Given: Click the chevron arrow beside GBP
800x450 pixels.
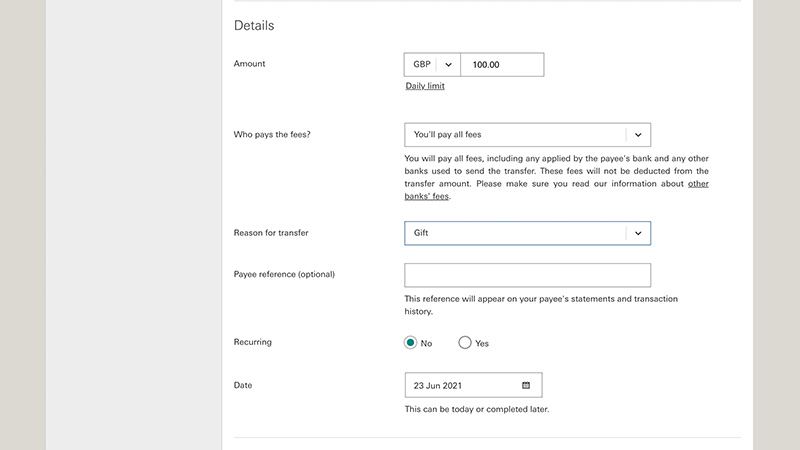Looking at the screenshot, I should (448, 65).
